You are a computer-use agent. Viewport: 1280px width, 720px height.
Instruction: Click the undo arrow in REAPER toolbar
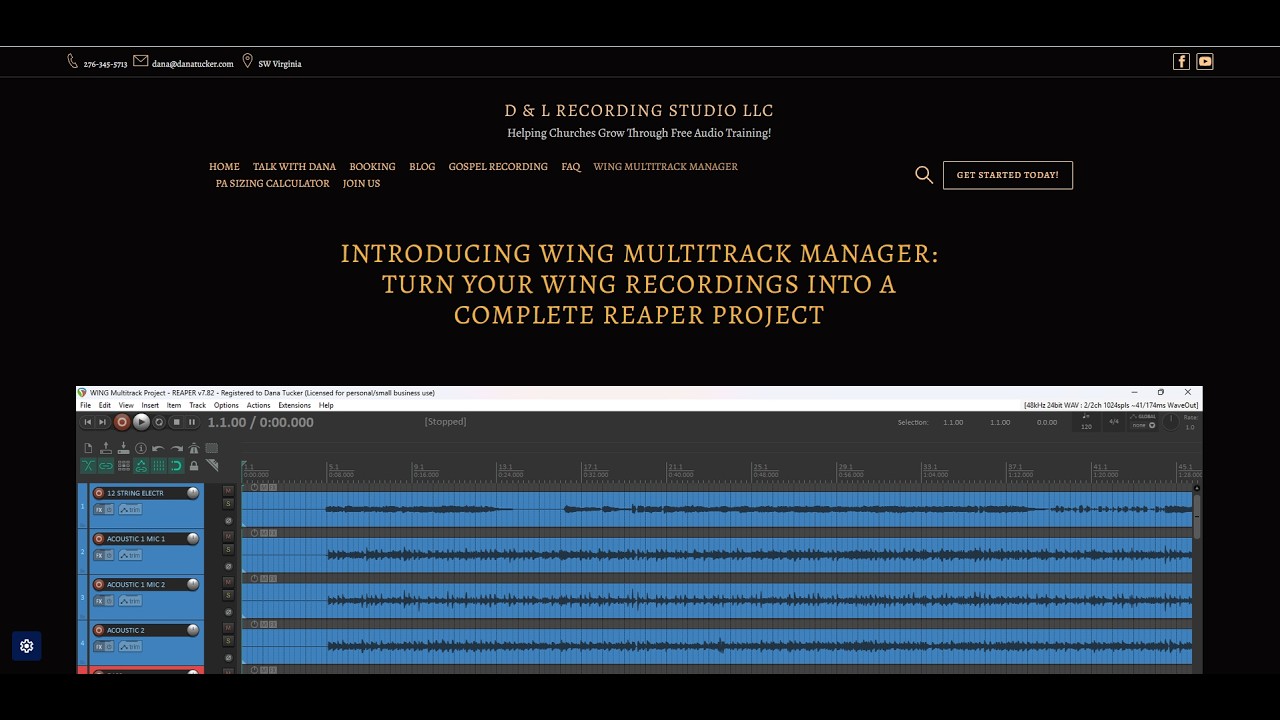158,448
